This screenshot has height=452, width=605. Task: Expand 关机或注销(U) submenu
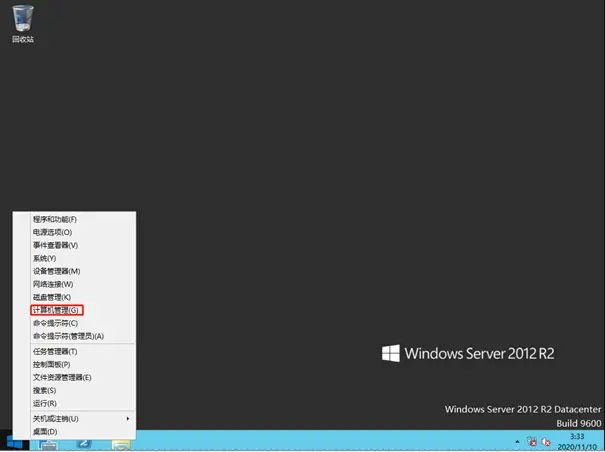pos(74,419)
